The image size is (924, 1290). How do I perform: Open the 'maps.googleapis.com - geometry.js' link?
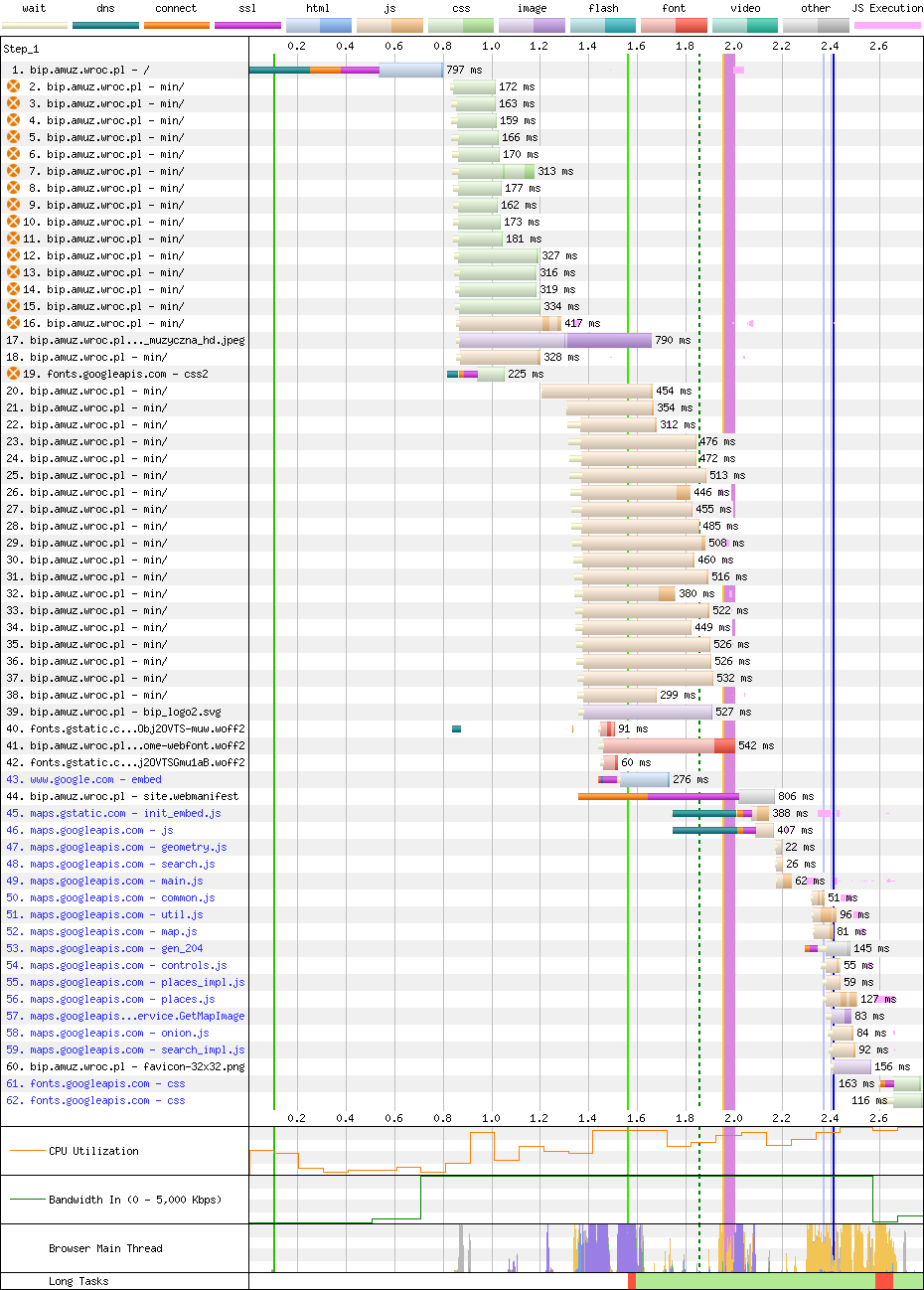116,847
